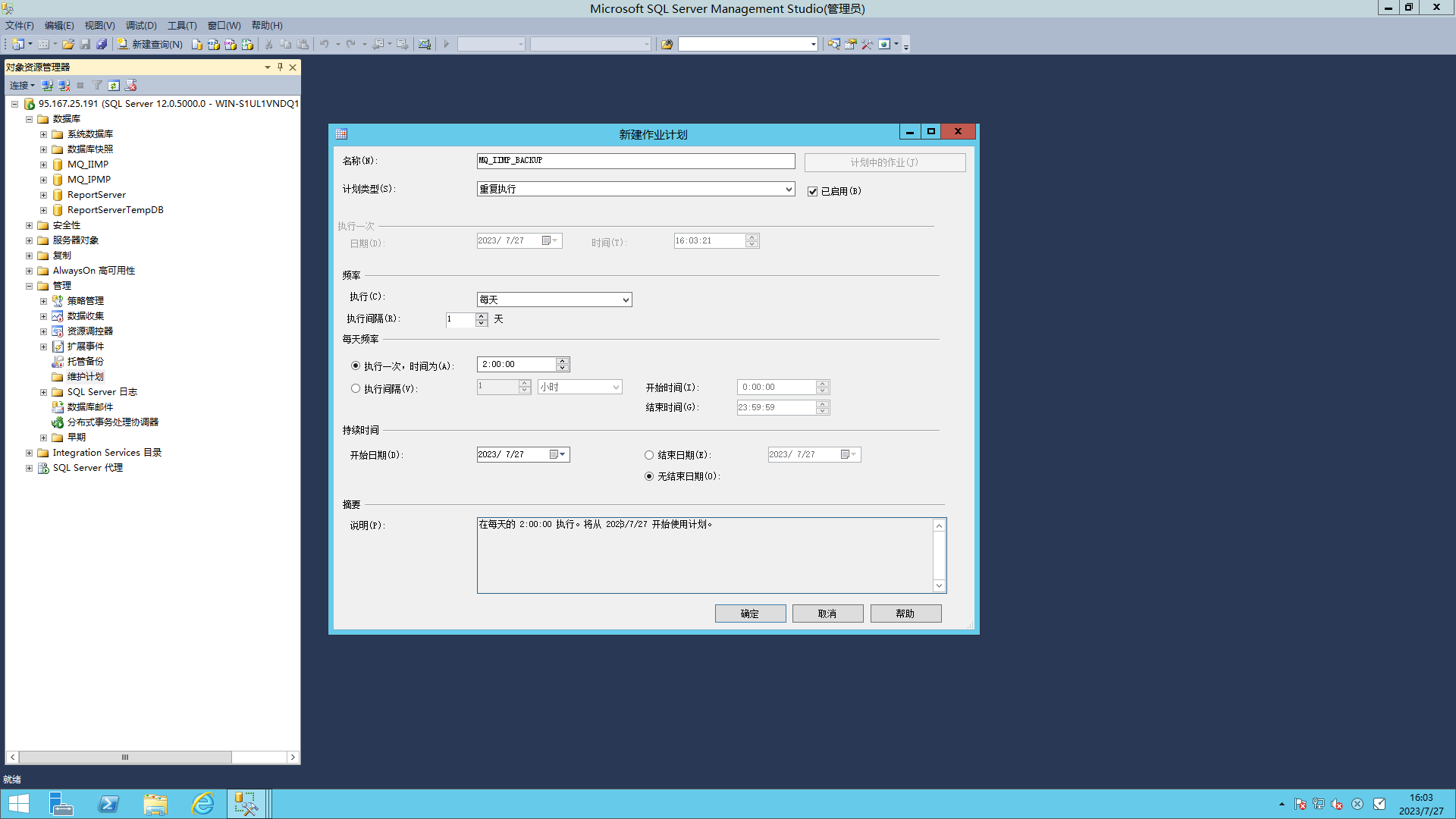Click the 确定 OK button
Viewport: 1456px width, 819px height.
pos(749,613)
